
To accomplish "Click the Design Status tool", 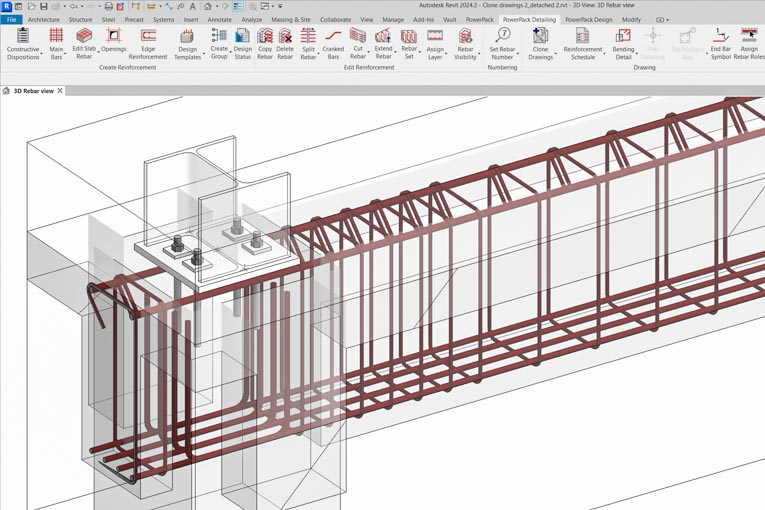I will click(242, 44).
